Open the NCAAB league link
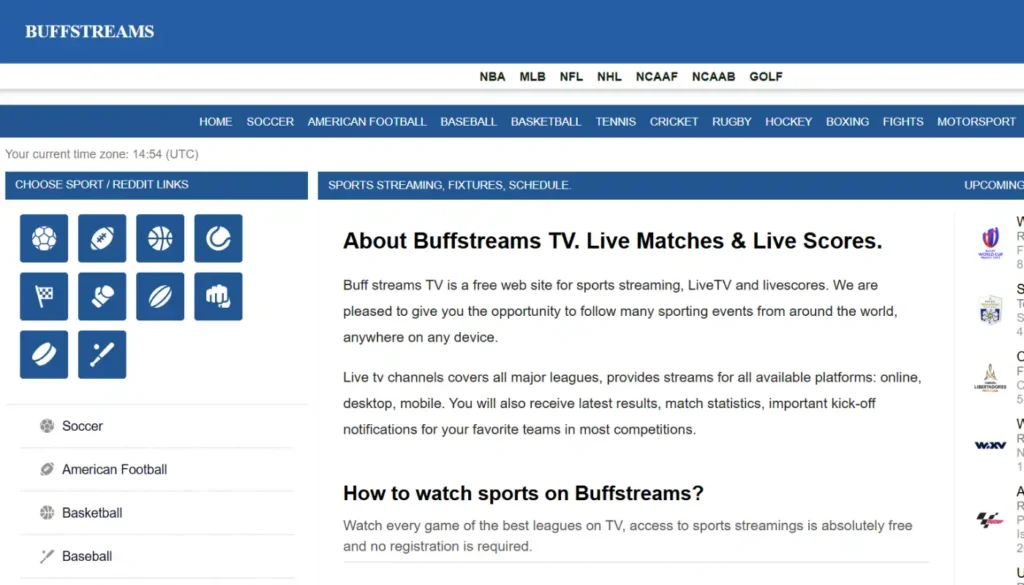This screenshot has width=1024, height=585. tap(714, 76)
